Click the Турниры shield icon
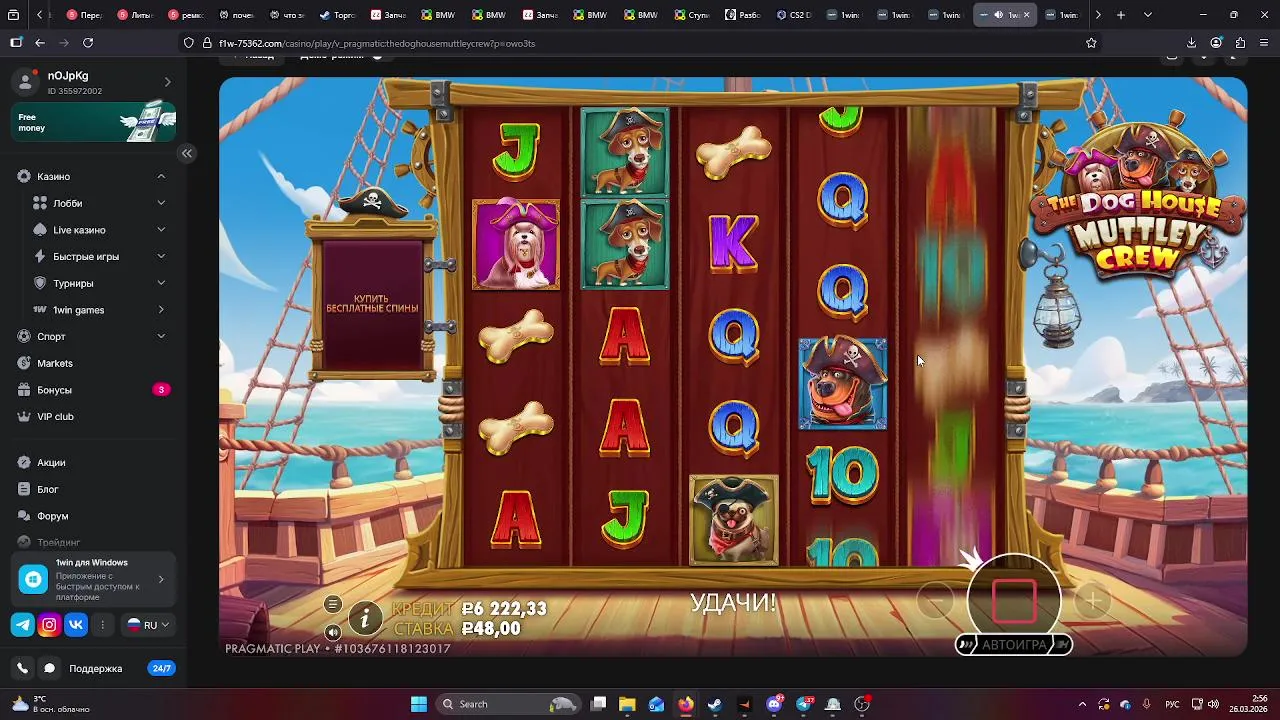 (x=40, y=283)
